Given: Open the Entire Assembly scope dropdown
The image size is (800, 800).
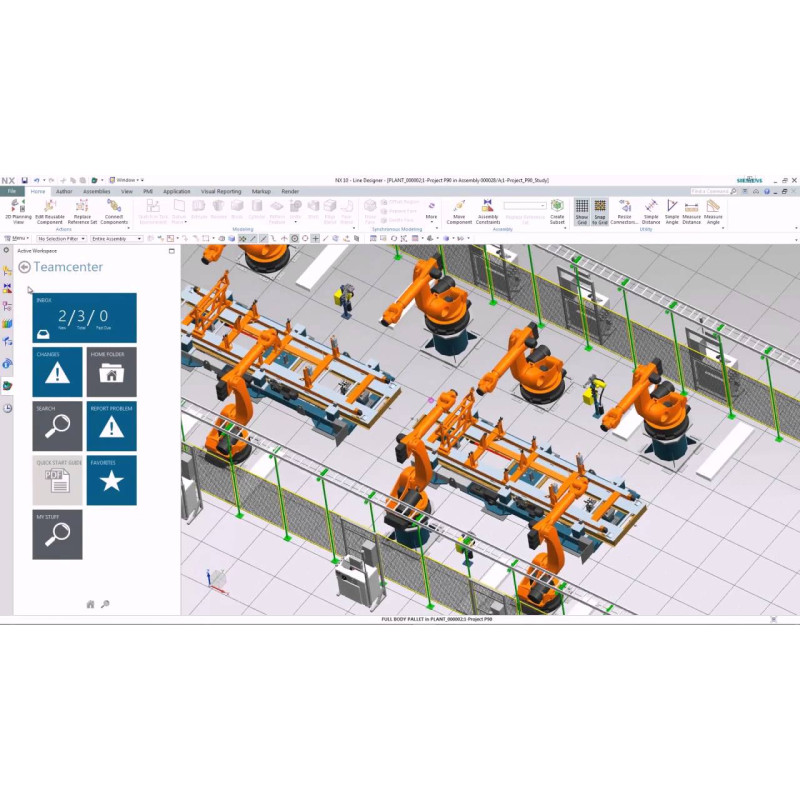Looking at the screenshot, I should click(115, 239).
